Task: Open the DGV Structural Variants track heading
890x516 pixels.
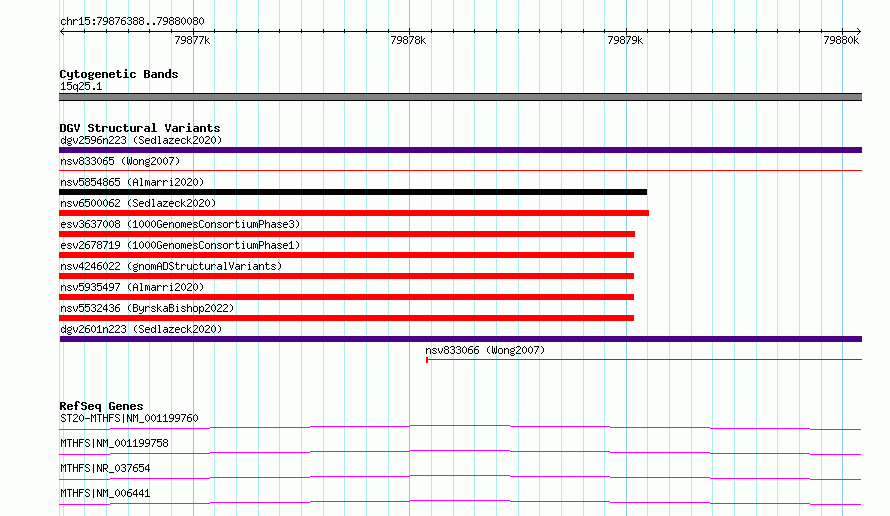Action: [x=140, y=128]
